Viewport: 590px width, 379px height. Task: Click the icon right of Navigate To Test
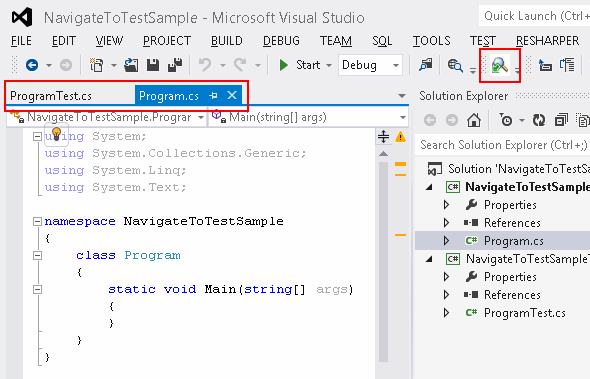click(x=545, y=65)
